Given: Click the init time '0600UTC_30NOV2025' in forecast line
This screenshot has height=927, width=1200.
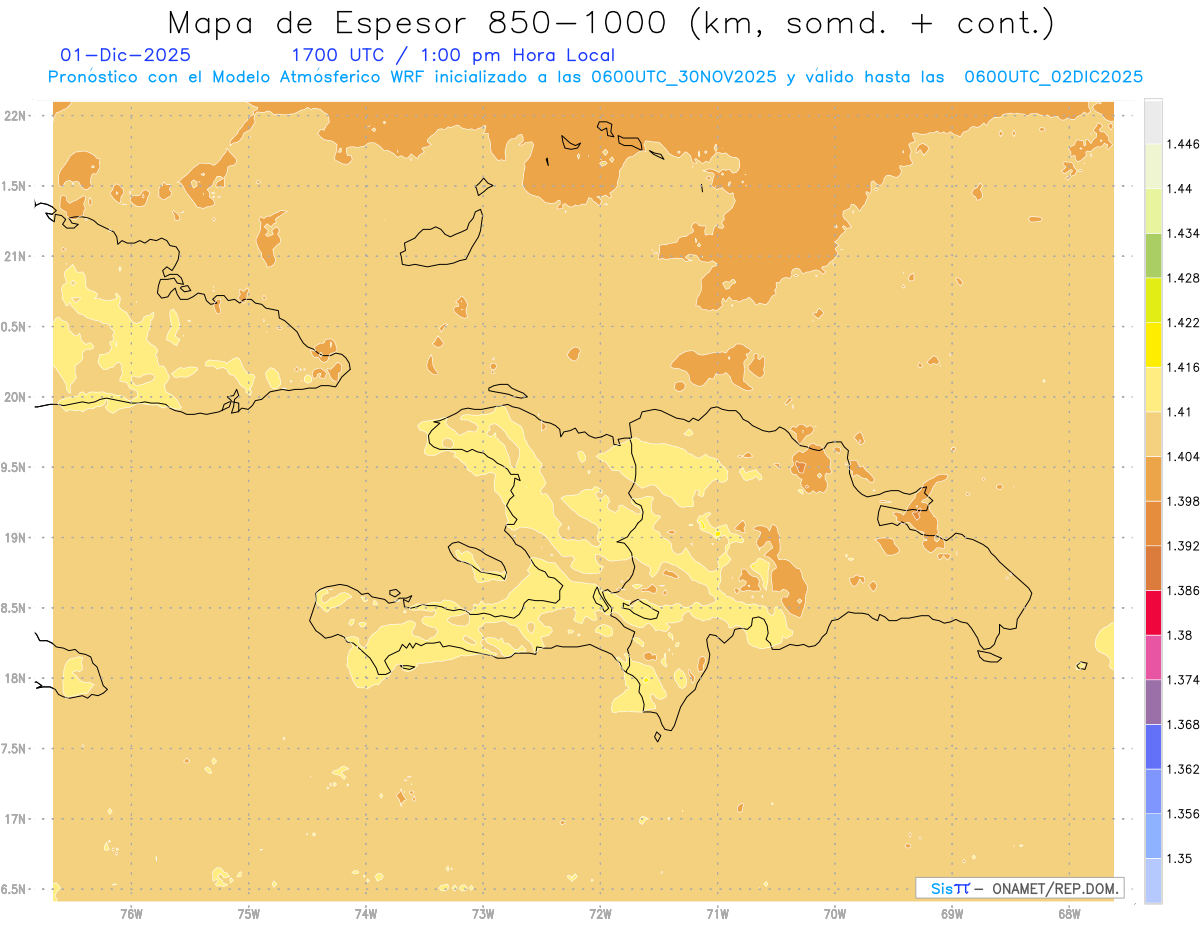Looking at the screenshot, I should point(684,77).
